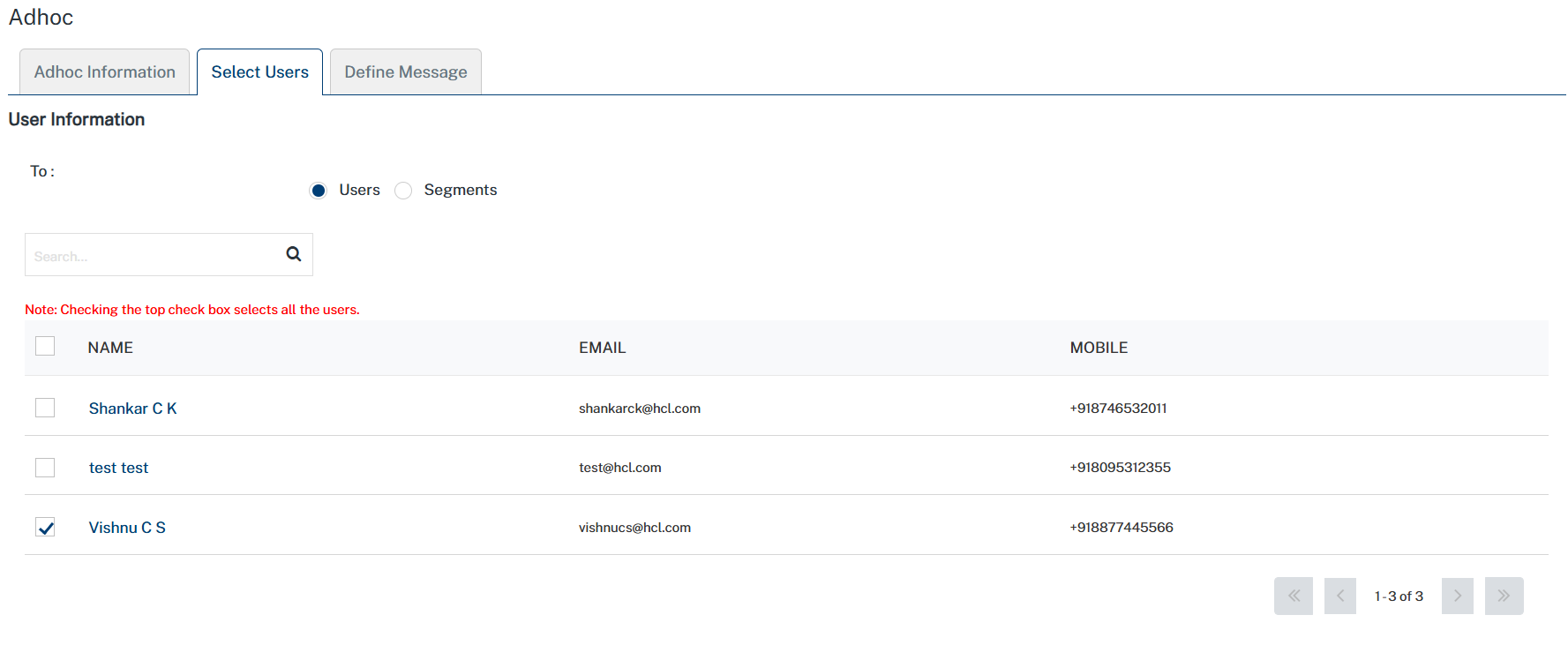Tick the checkbox for test test
The height and width of the screenshot is (645, 1568).
[x=45, y=468]
